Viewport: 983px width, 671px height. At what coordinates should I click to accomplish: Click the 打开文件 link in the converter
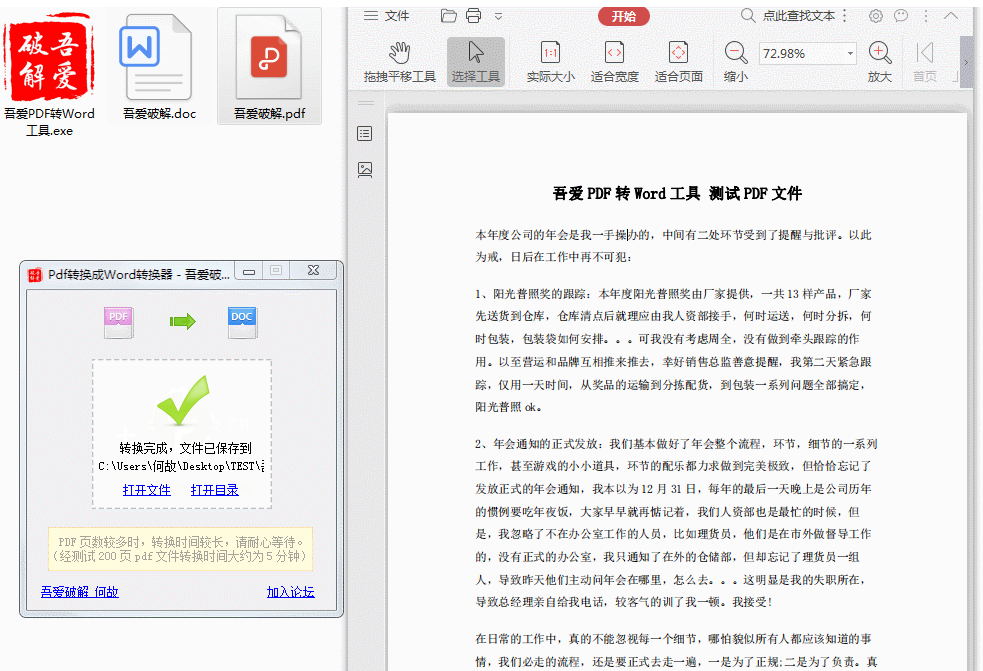(x=147, y=490)
